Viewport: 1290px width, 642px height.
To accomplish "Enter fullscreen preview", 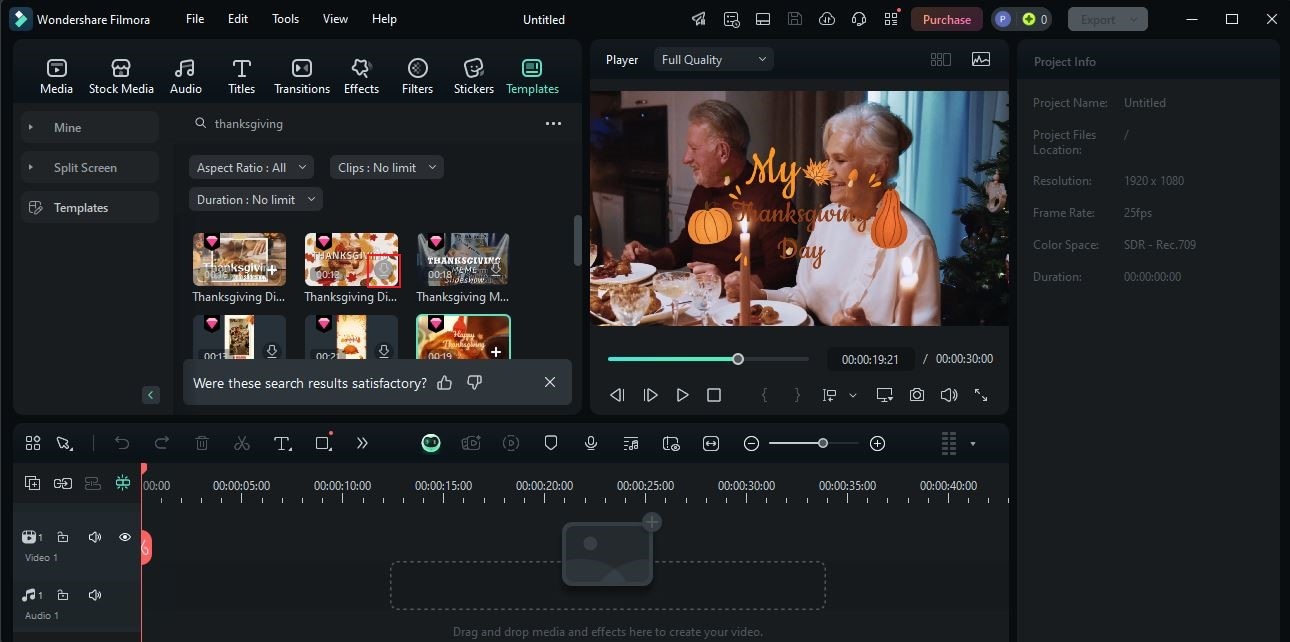I will pyautogui.click(x=981, y=395).
